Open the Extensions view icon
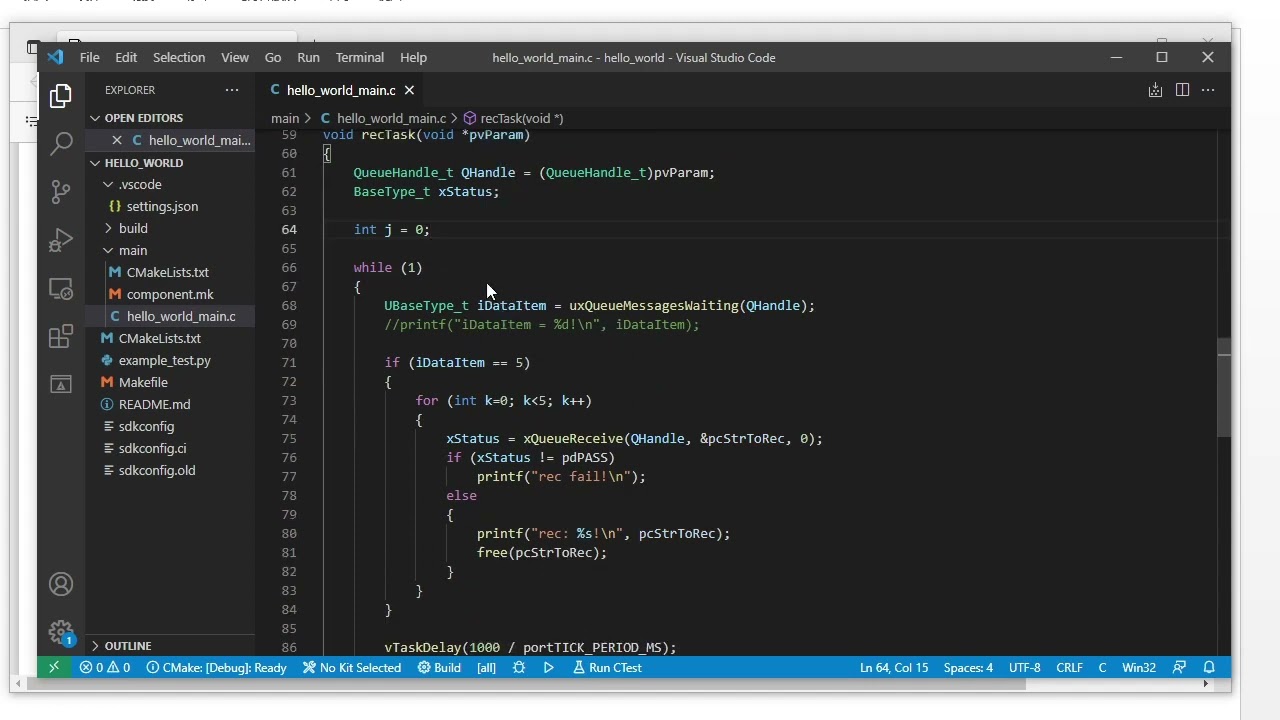 pos(61,336)
